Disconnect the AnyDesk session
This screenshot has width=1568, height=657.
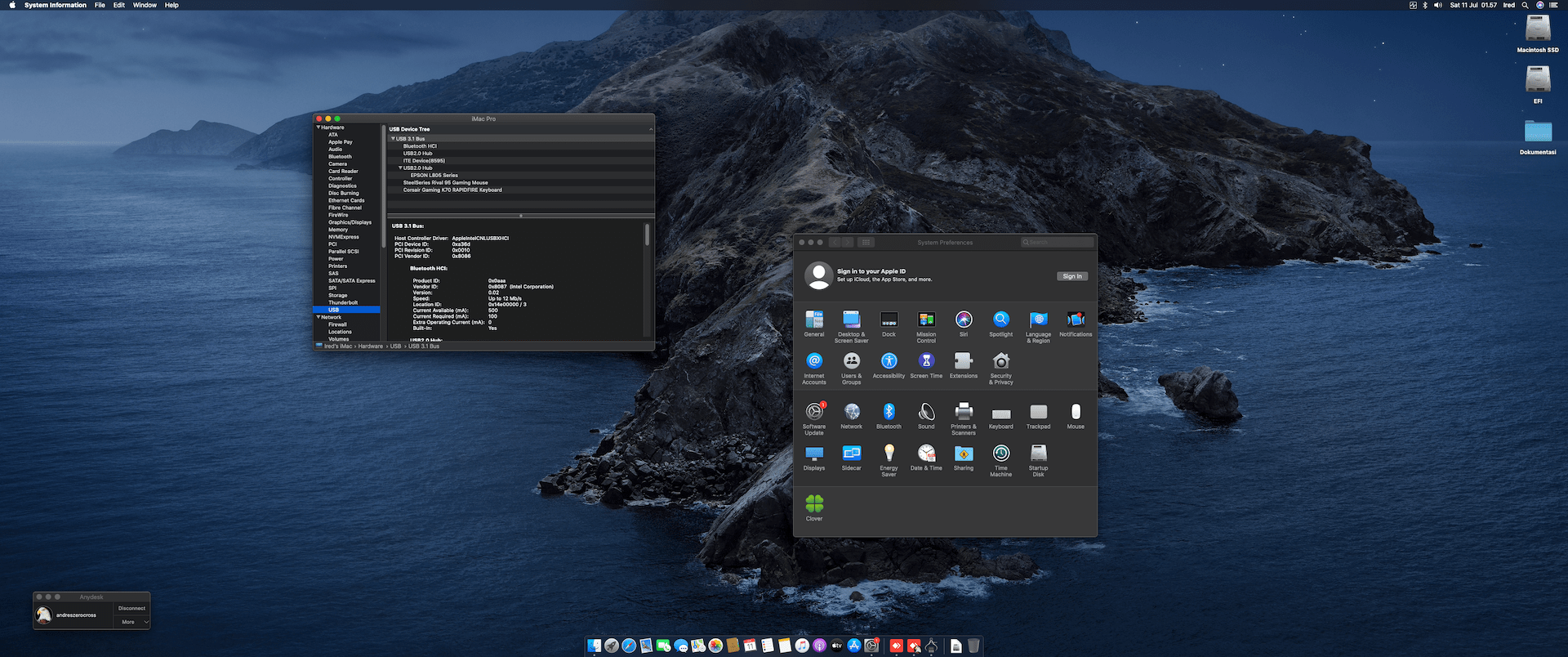(131, 608)
